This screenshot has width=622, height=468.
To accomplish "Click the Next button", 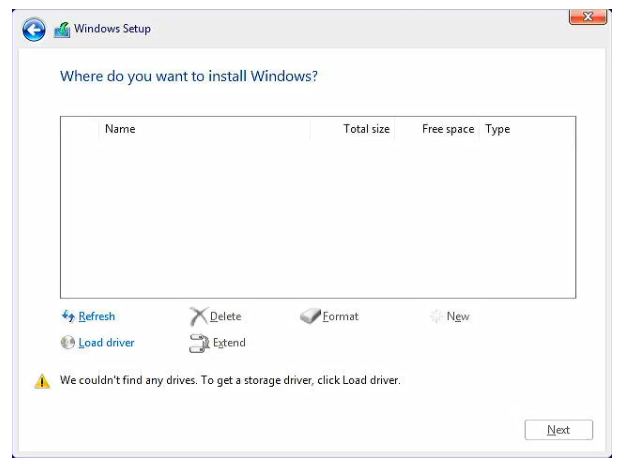I will coord(559,430).
